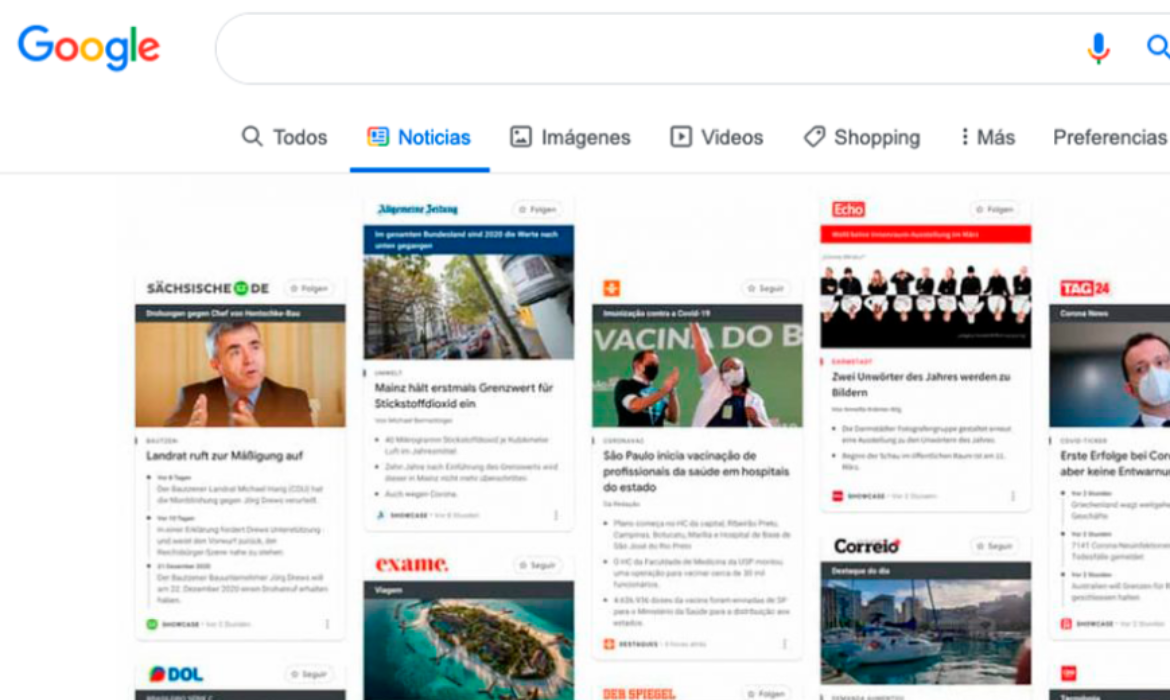Viewport: 1170px width, 700px height.
Task: Open three-dot menu on Landrat card
Action: pos(327,624)
